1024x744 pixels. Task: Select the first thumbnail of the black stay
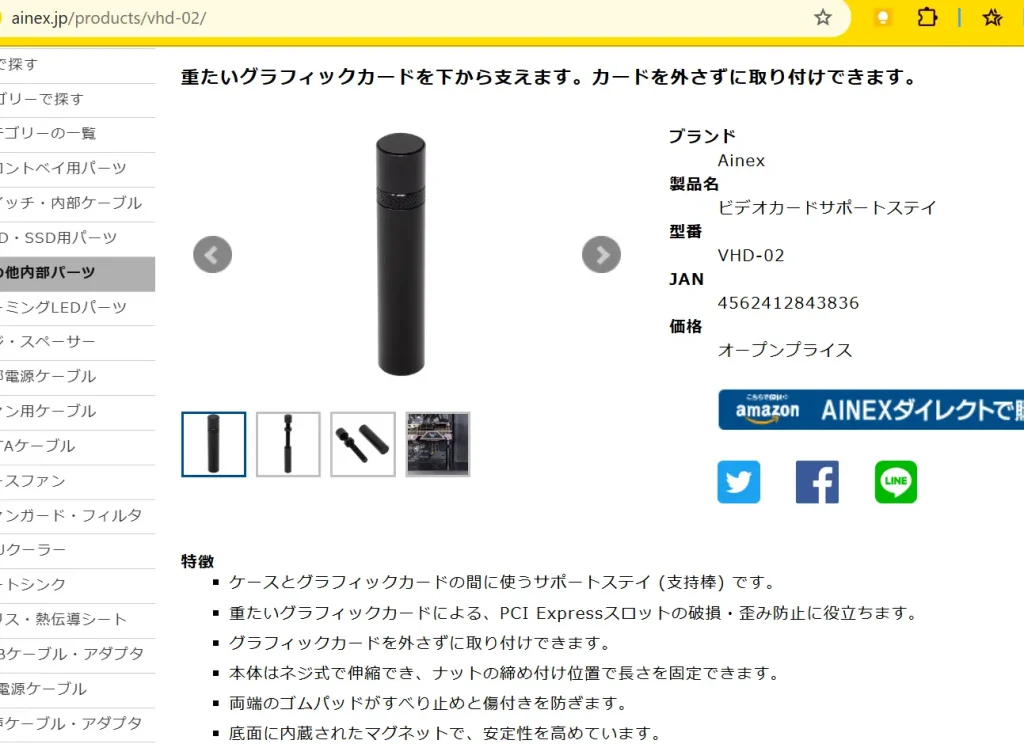214,444
